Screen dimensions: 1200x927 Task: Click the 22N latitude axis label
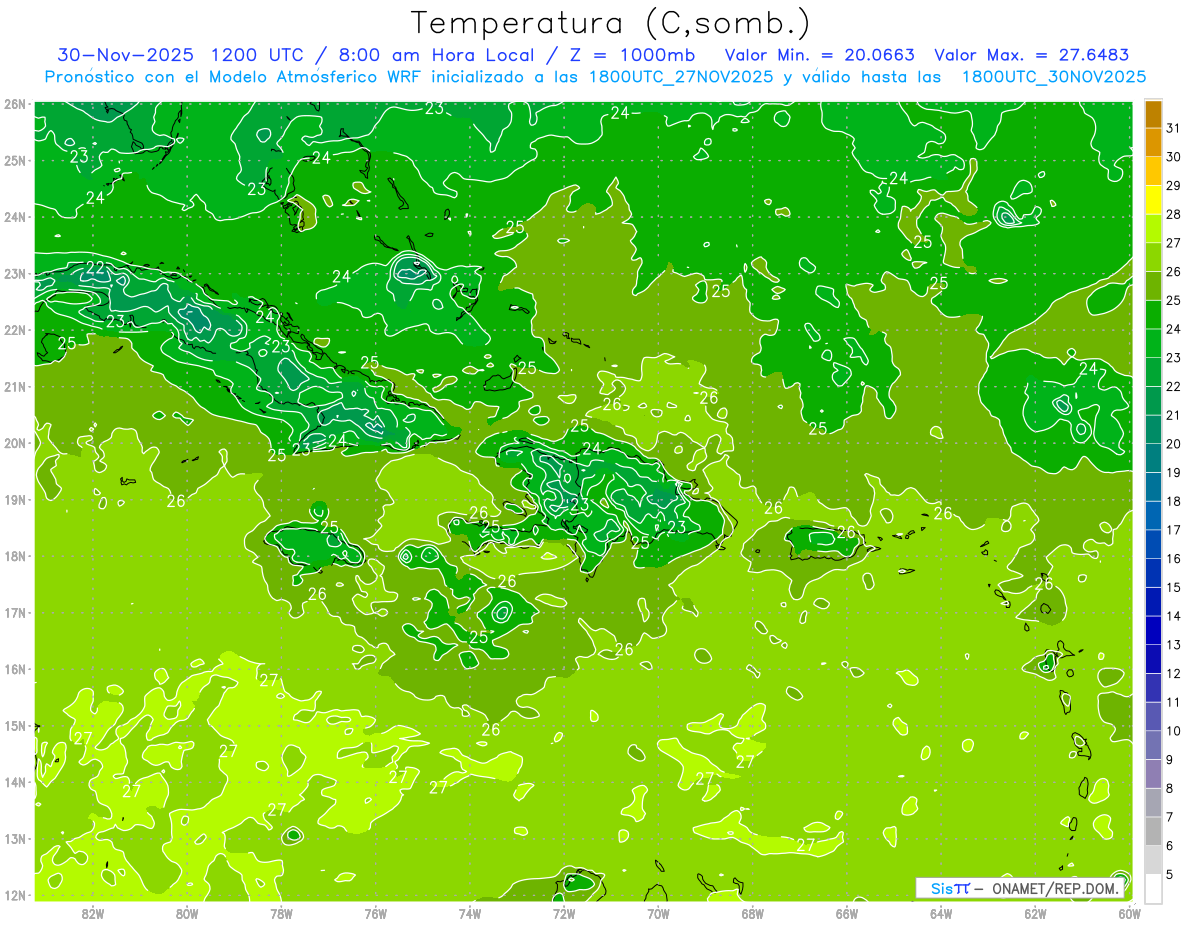(x=15, y=330)
